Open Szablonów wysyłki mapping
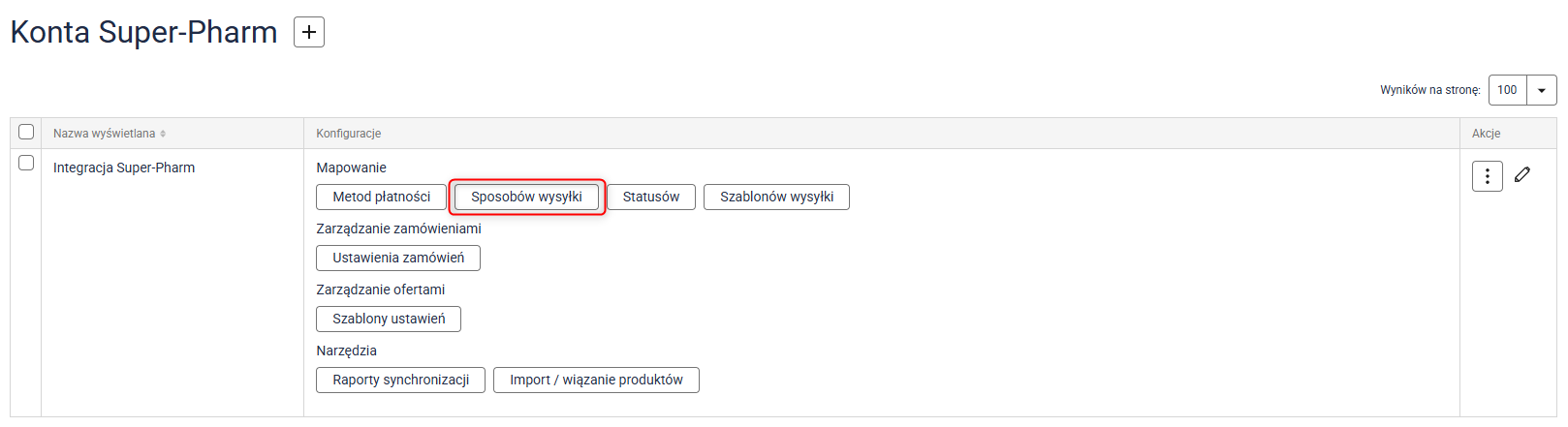Image resolution: width=1568 pixels, height=427 pixels. click(776, 197)
